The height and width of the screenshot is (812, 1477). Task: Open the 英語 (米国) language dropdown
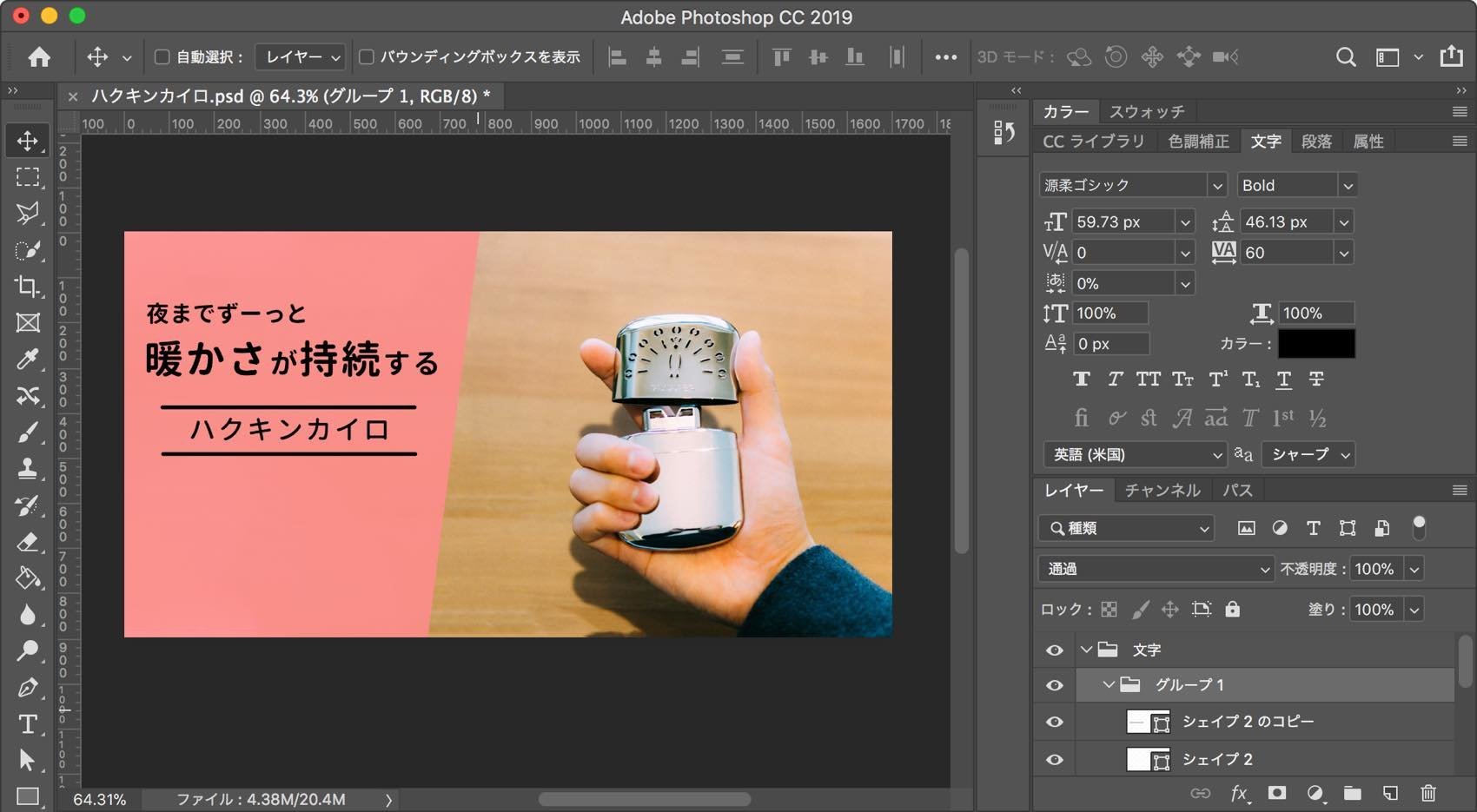1134,454
